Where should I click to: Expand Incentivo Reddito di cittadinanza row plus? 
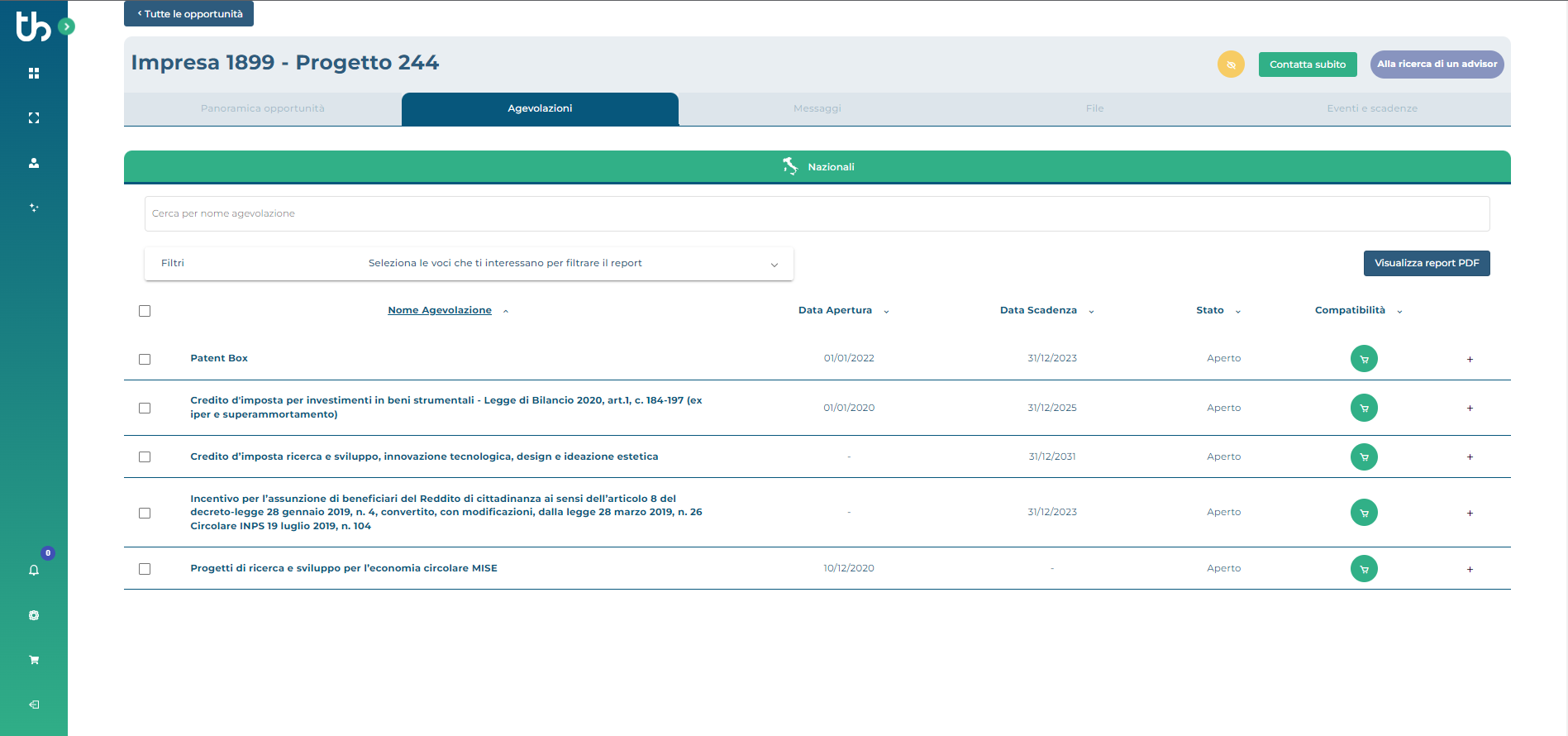1470,513
